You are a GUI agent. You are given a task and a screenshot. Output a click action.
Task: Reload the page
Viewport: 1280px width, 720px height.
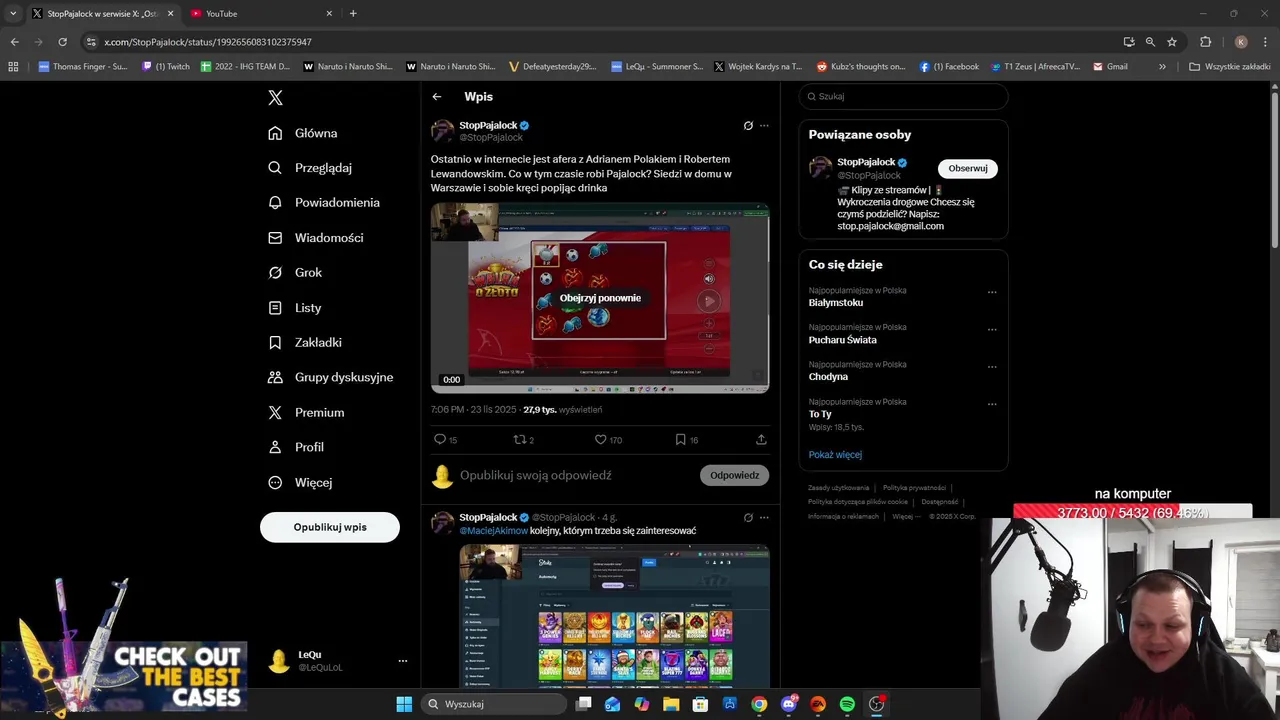[62, 42]
